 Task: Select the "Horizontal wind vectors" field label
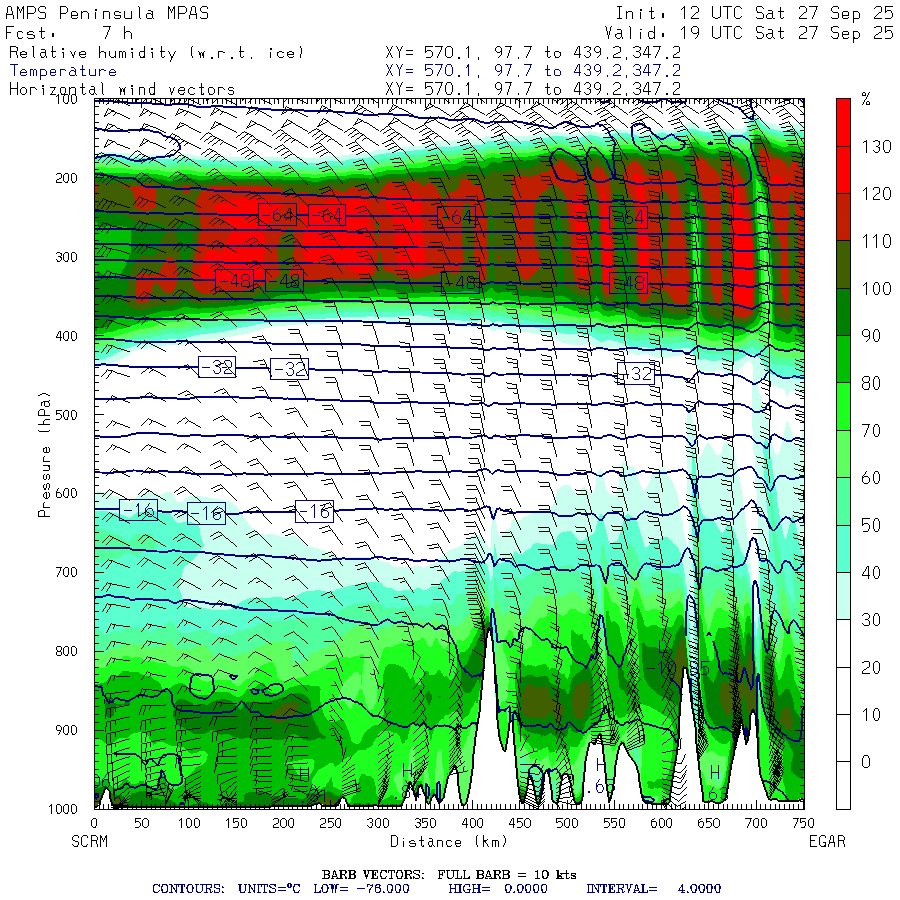pos(122,90)
